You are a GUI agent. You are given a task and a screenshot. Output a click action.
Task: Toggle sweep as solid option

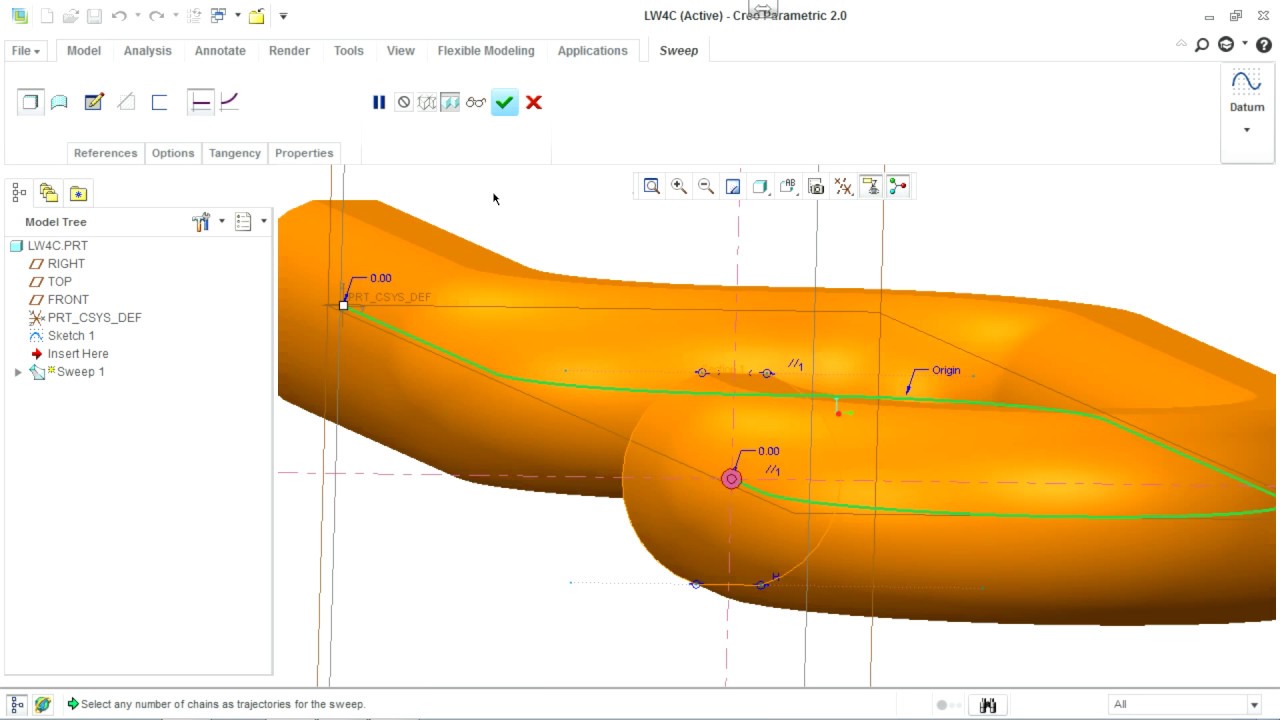[31, 102]
